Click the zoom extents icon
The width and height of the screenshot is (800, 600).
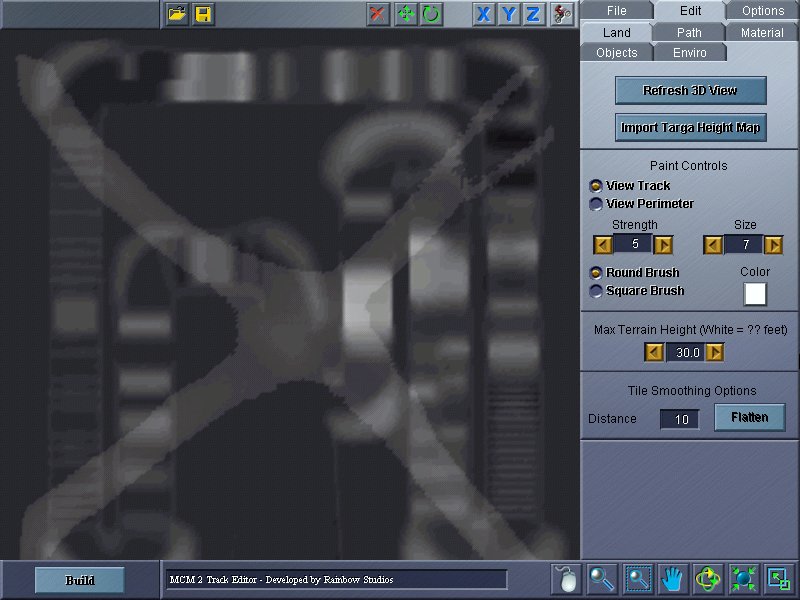[743, 579]
